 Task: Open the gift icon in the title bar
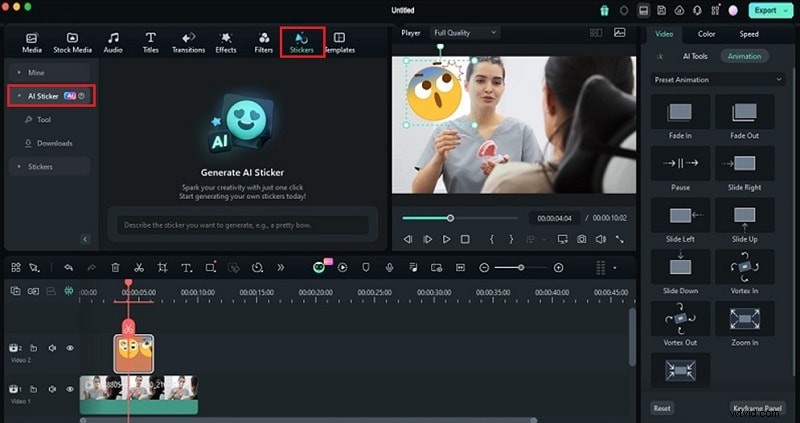click(605, 10)
